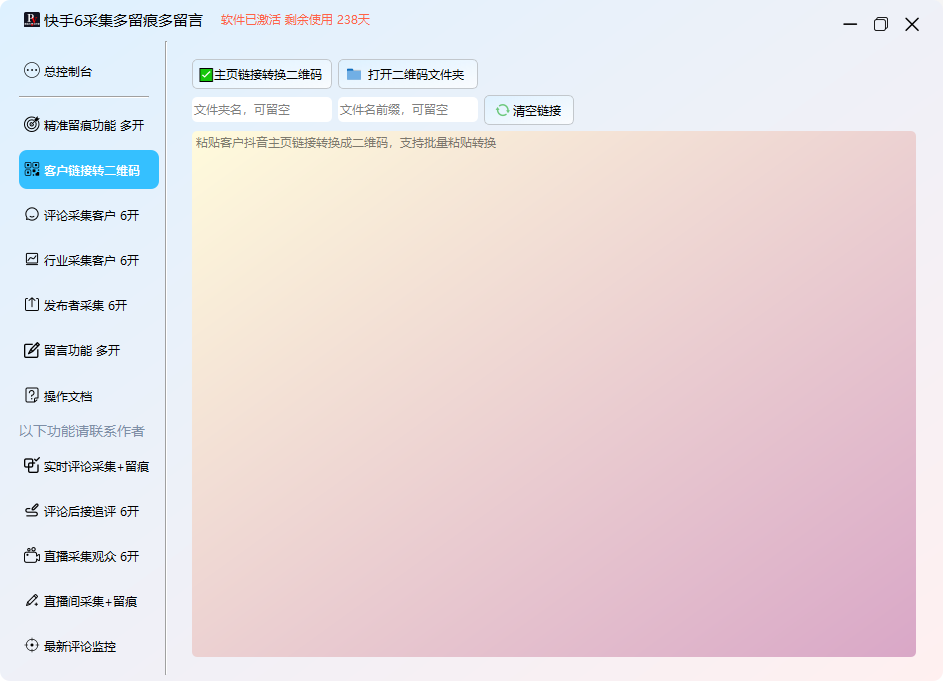Image resolution: width=943 pixels, height=681 pixels.
Task: Select 直播间采集+留痕 in the sidebar
Action: [88, 601]
